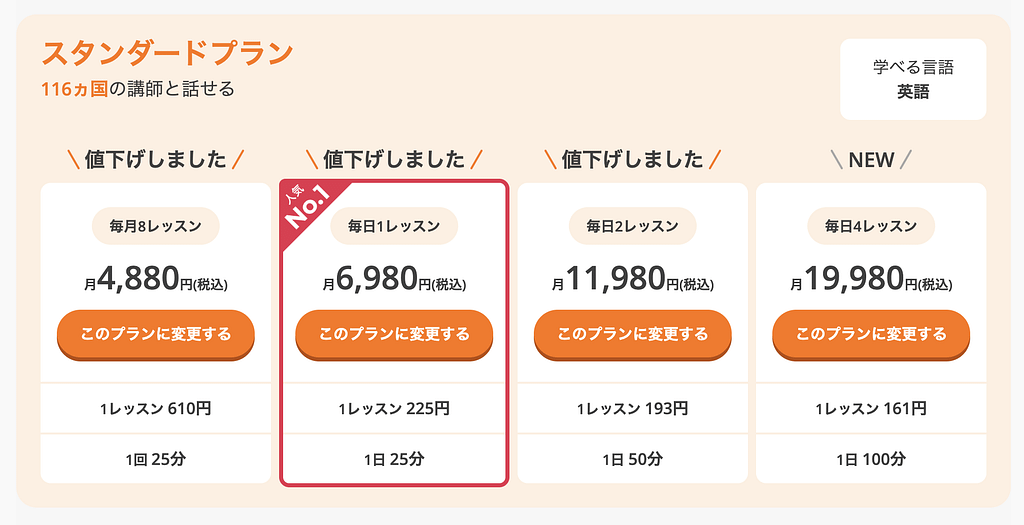Click the NEW label above the fourth plan
This screenshot has width=1024, height=525.
tap(871, 160)
